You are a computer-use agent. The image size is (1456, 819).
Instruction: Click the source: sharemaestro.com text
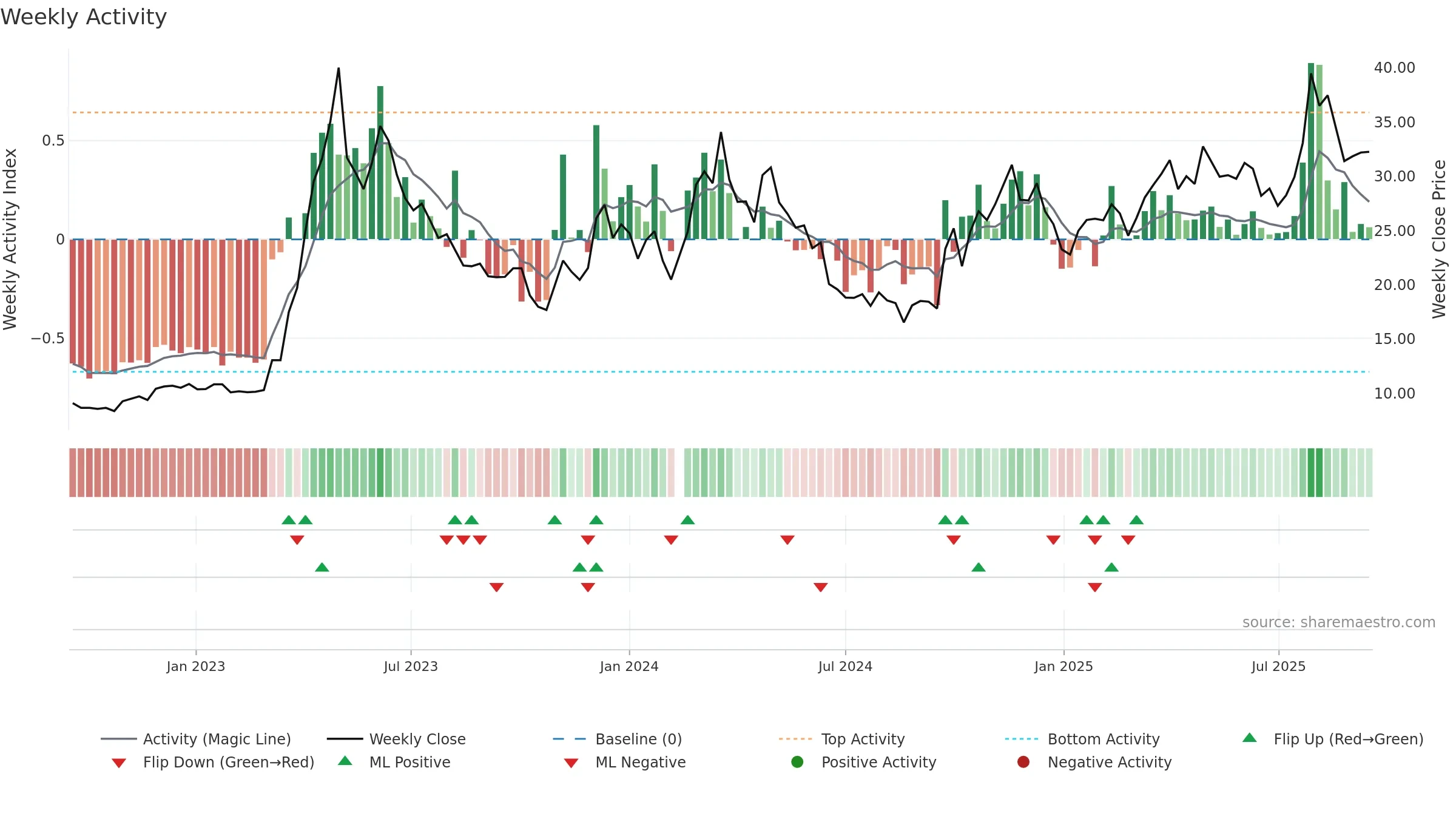point(1339,622)
